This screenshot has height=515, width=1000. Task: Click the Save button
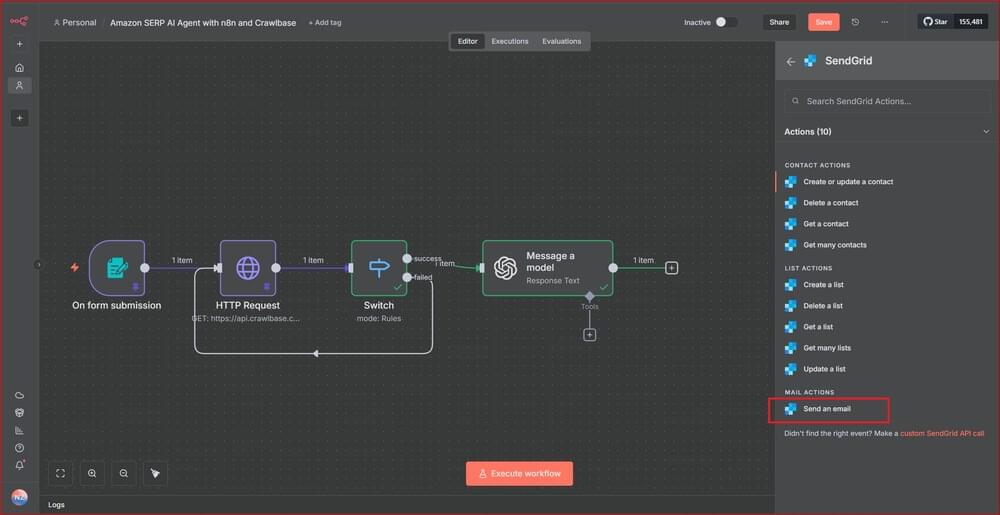[823, 22]
